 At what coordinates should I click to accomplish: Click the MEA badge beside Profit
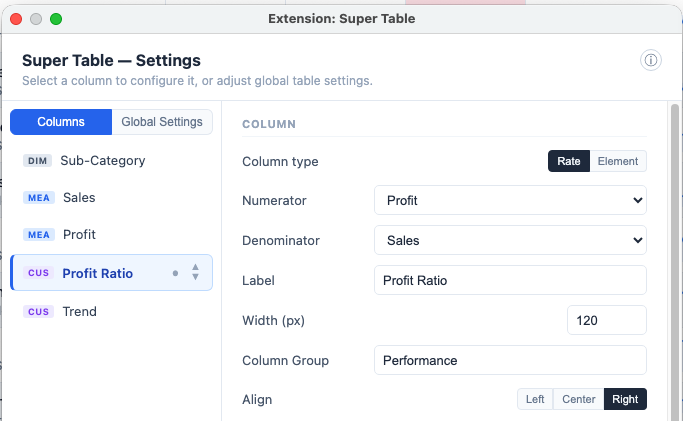[x=39, y=235]
